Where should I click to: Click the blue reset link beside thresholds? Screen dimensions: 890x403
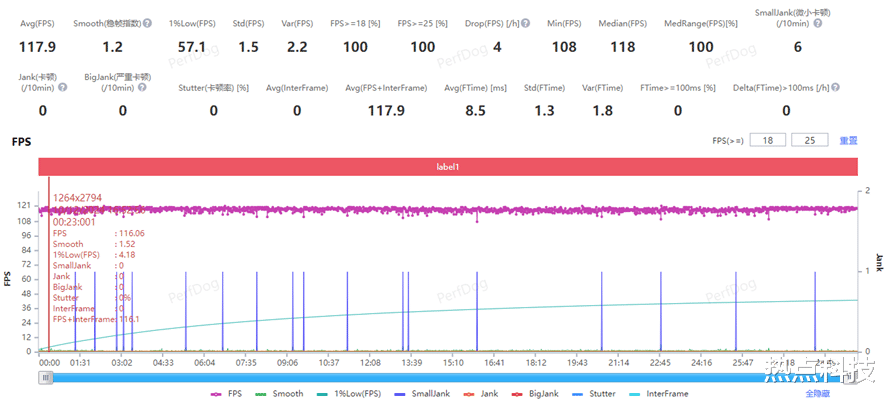(848, 140)
